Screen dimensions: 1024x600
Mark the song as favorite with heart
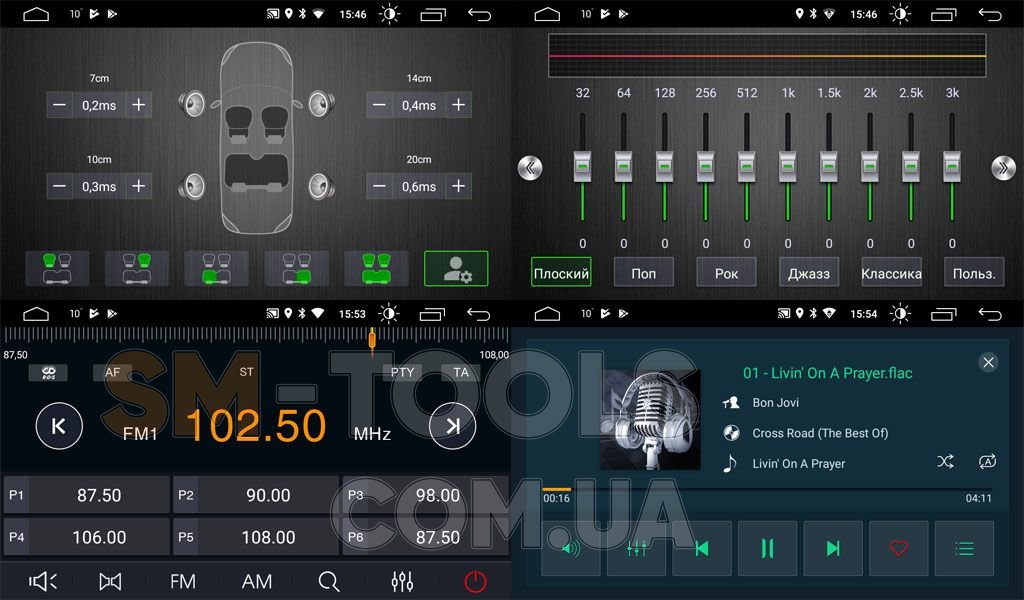coord(898,548)
